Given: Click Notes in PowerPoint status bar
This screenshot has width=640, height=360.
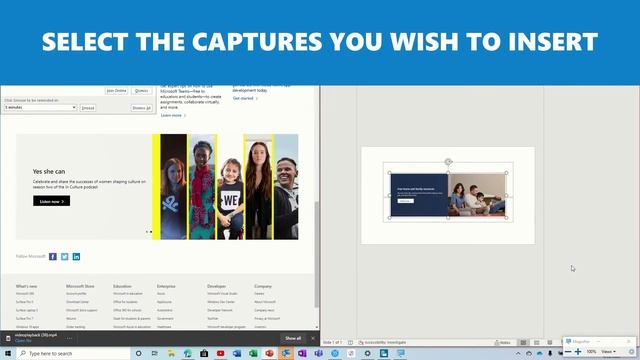Looking at the screenshot, I should [503, 342].
